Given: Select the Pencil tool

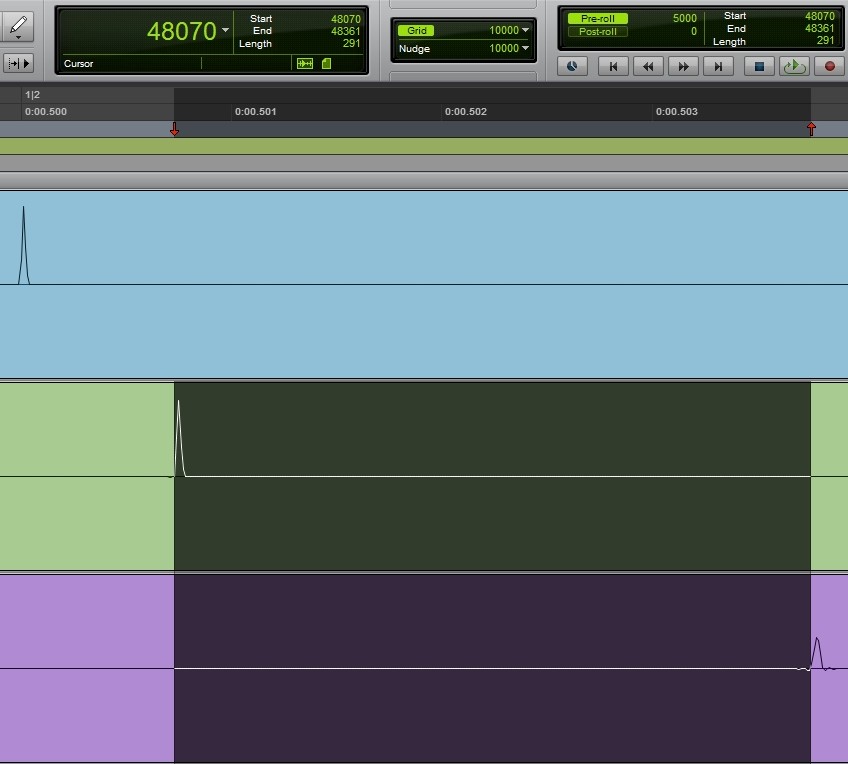Looking at the screenshot, I should (x=17, y=24).
